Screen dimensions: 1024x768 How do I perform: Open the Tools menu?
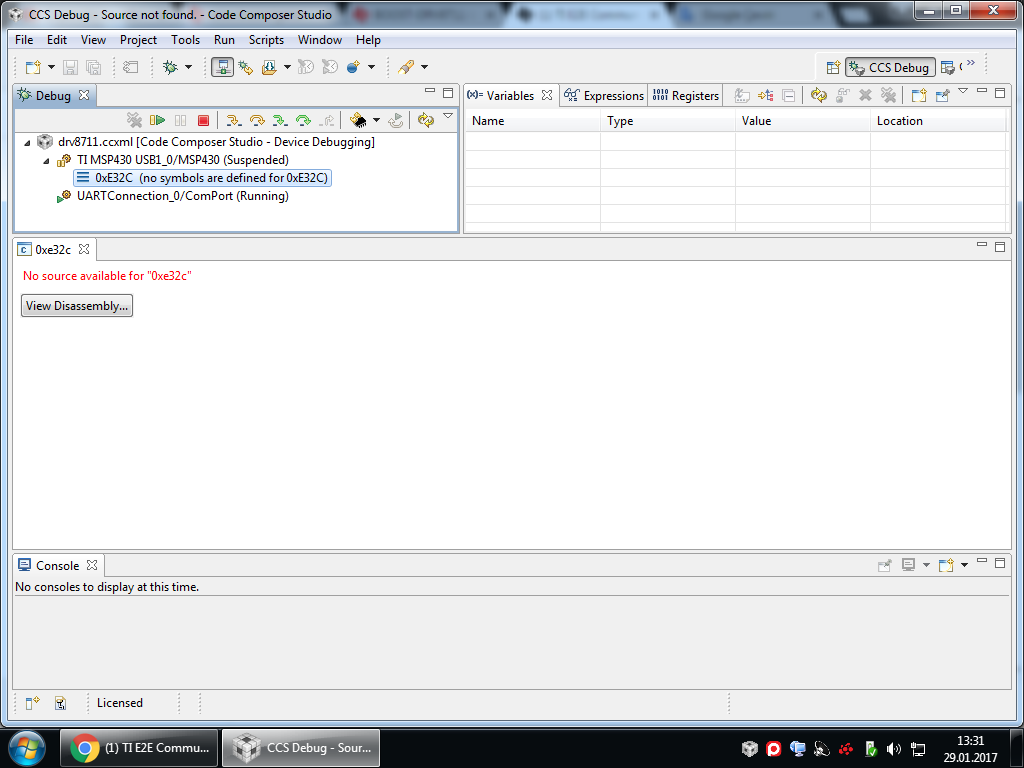185,40
